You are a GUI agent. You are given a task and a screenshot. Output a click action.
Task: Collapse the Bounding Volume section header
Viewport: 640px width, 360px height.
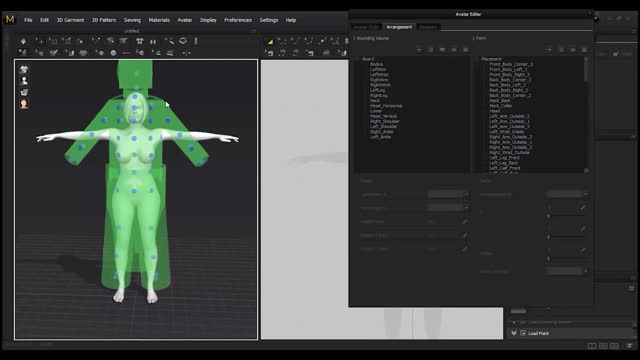click(371, 38)
